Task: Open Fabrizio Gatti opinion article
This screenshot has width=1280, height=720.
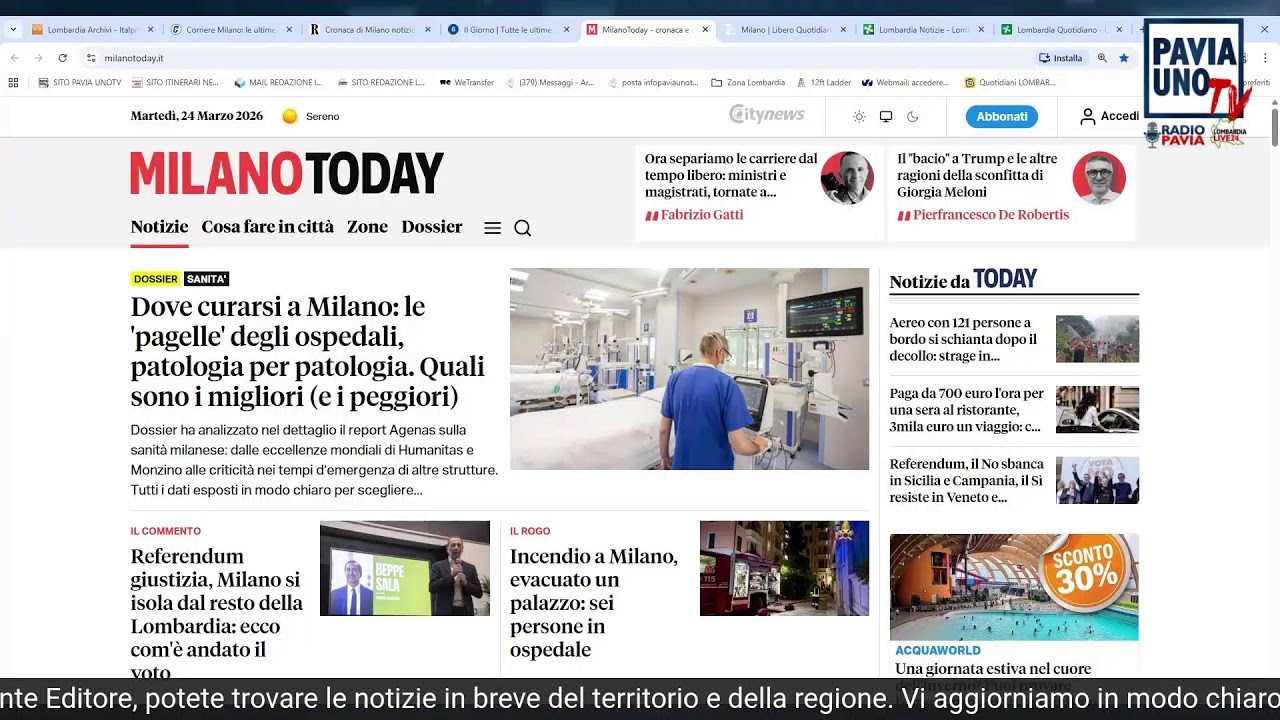Action: (x=731, y=175)
